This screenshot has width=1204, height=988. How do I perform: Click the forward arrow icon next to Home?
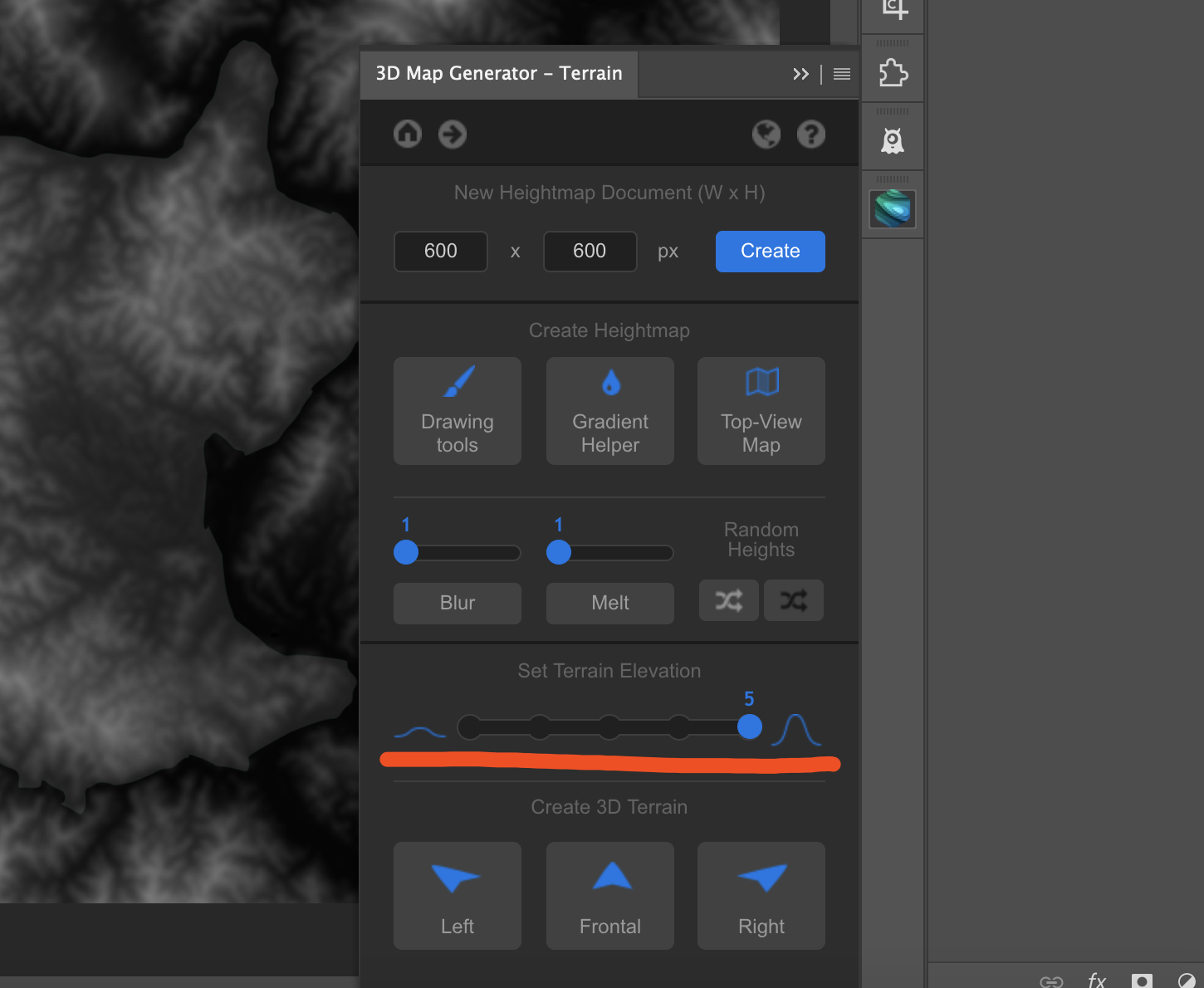[x=453, y=134]
